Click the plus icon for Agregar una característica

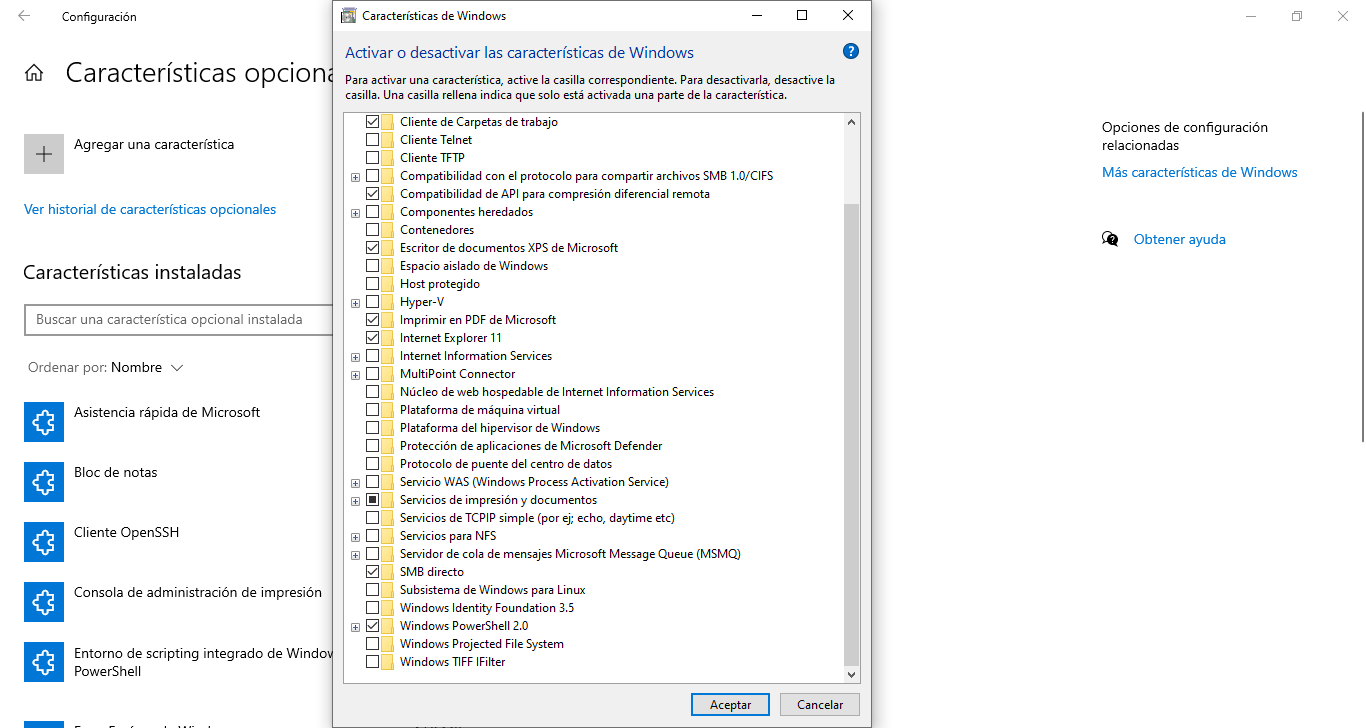[44, 154]
